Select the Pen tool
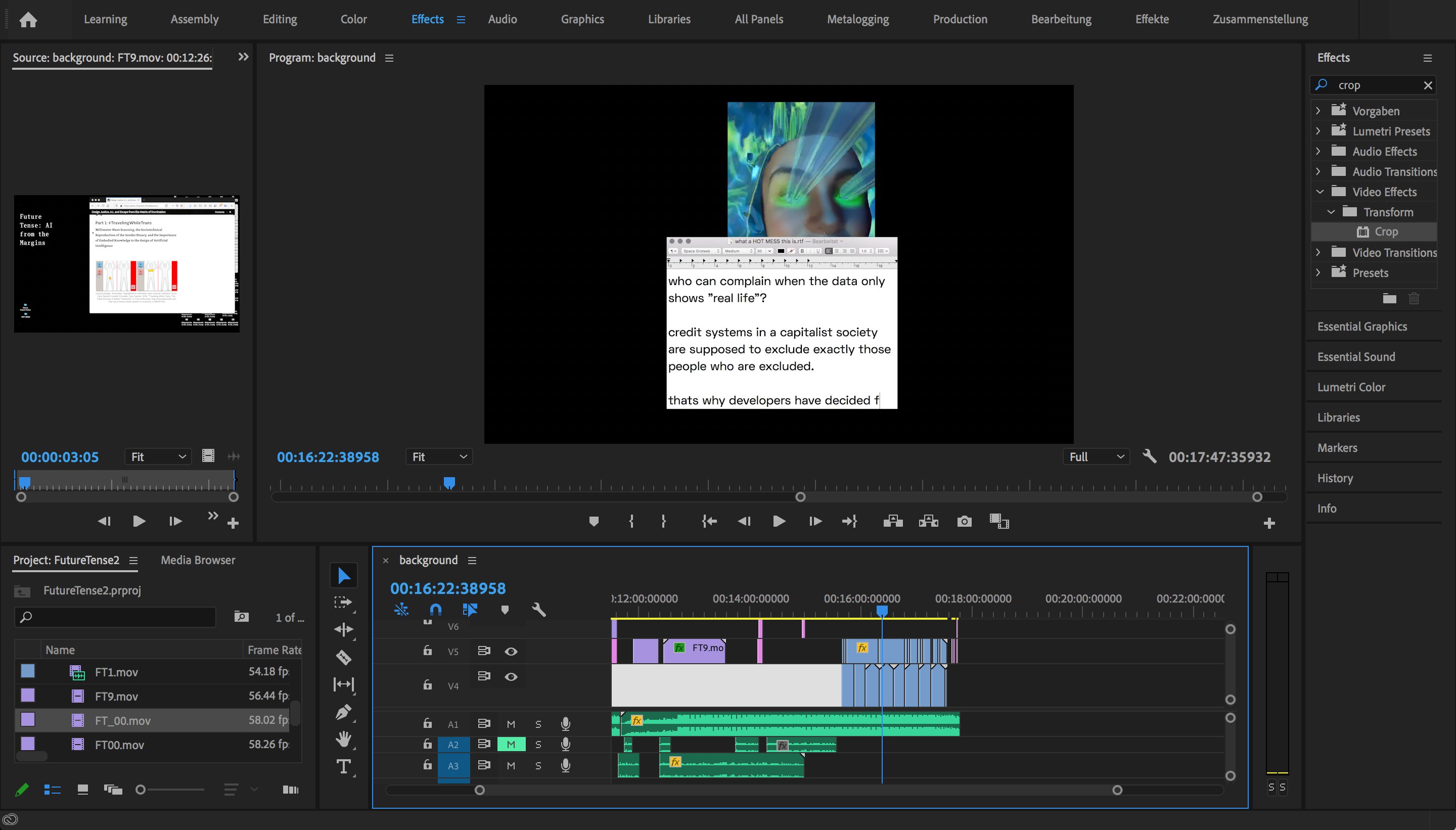The image size is (1456, 830). 344,712
